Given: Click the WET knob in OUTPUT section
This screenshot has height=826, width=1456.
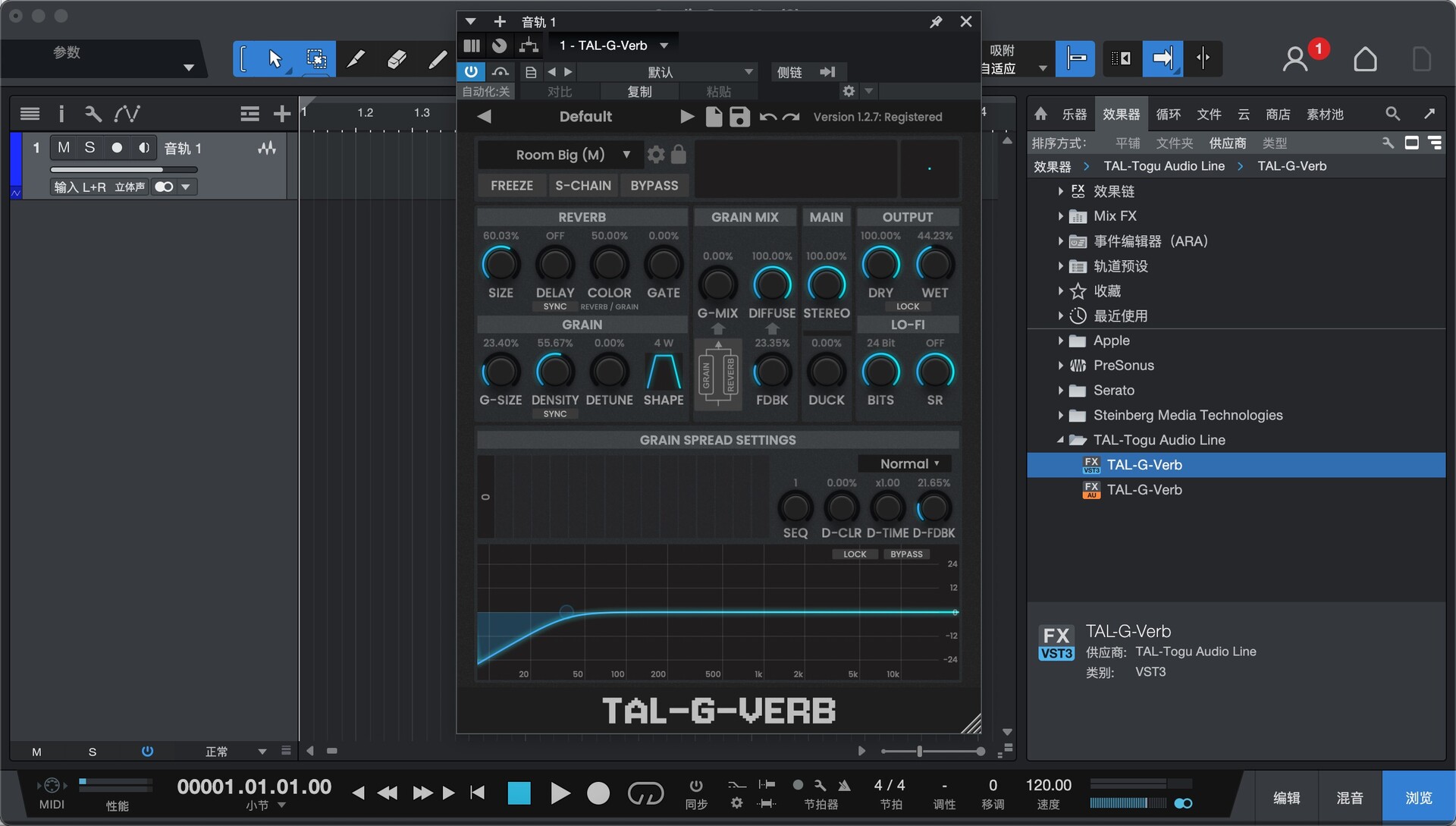Looking at the screenshot, I should tap(934, 265).
